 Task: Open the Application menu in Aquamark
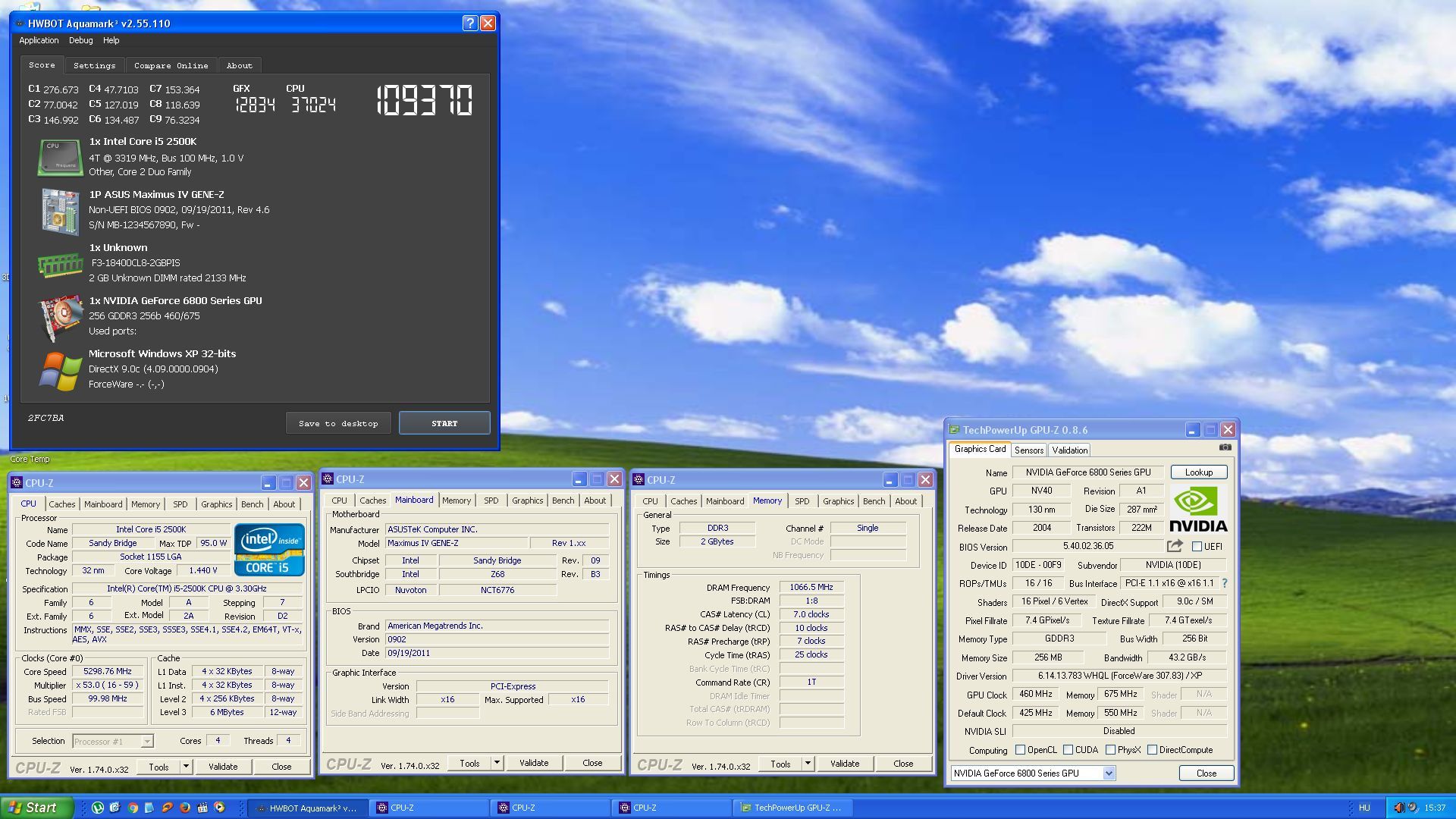(39, 41)
